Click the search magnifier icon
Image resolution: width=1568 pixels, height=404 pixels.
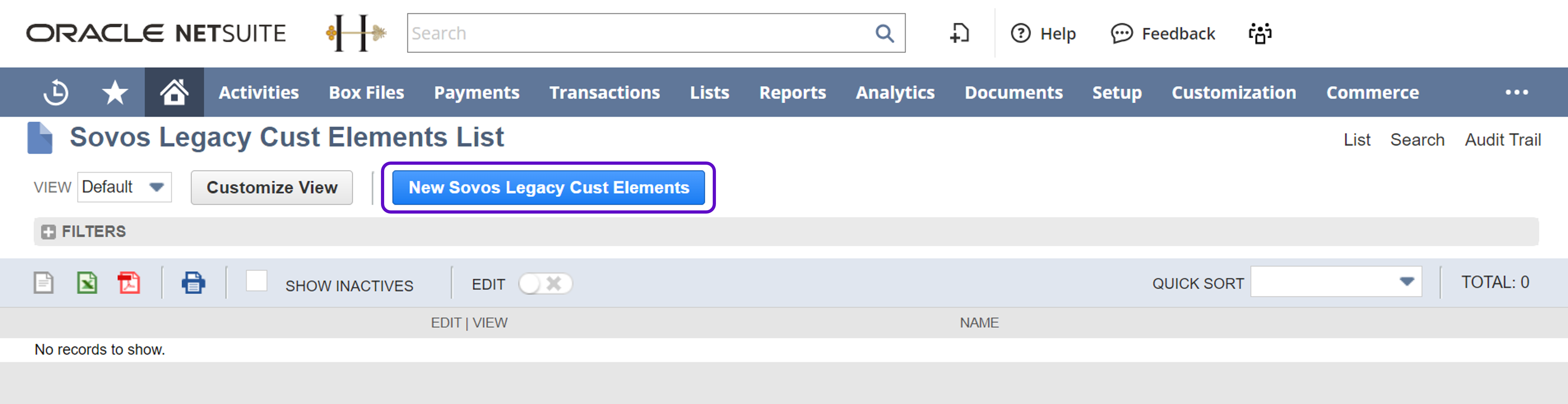884,34
